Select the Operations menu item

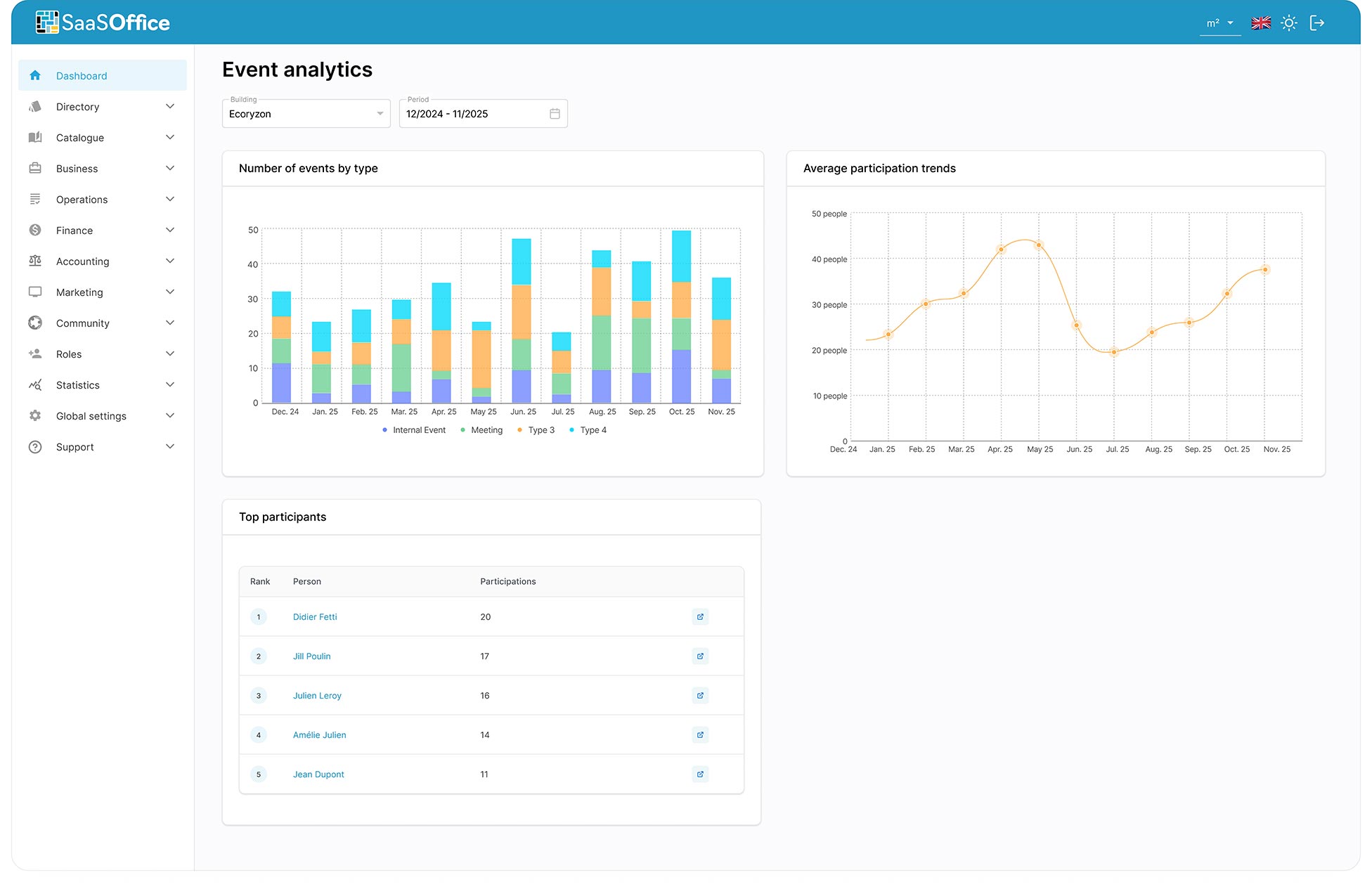pos(103,199)
